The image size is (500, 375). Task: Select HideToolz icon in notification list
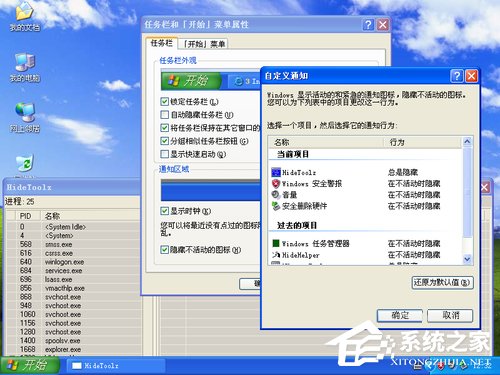276,172
